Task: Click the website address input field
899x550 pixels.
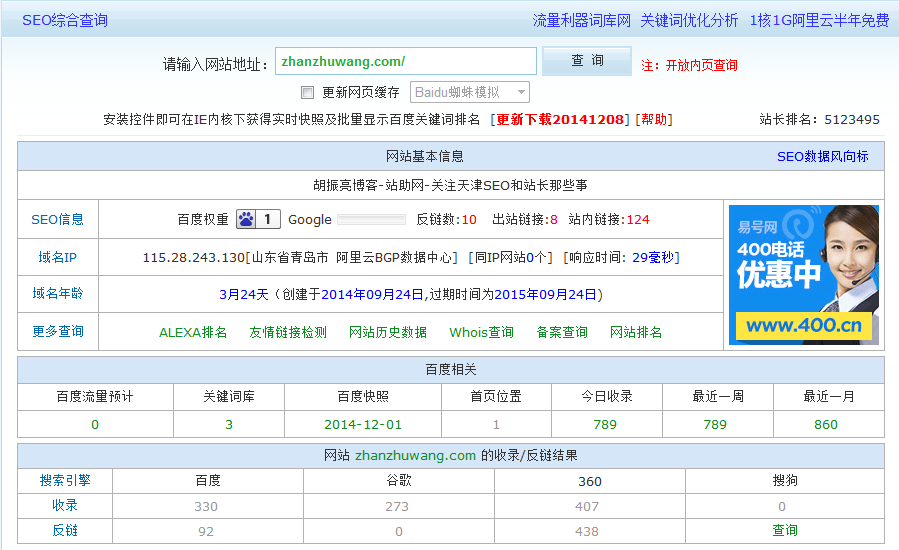Action: [x=405, y=61]
